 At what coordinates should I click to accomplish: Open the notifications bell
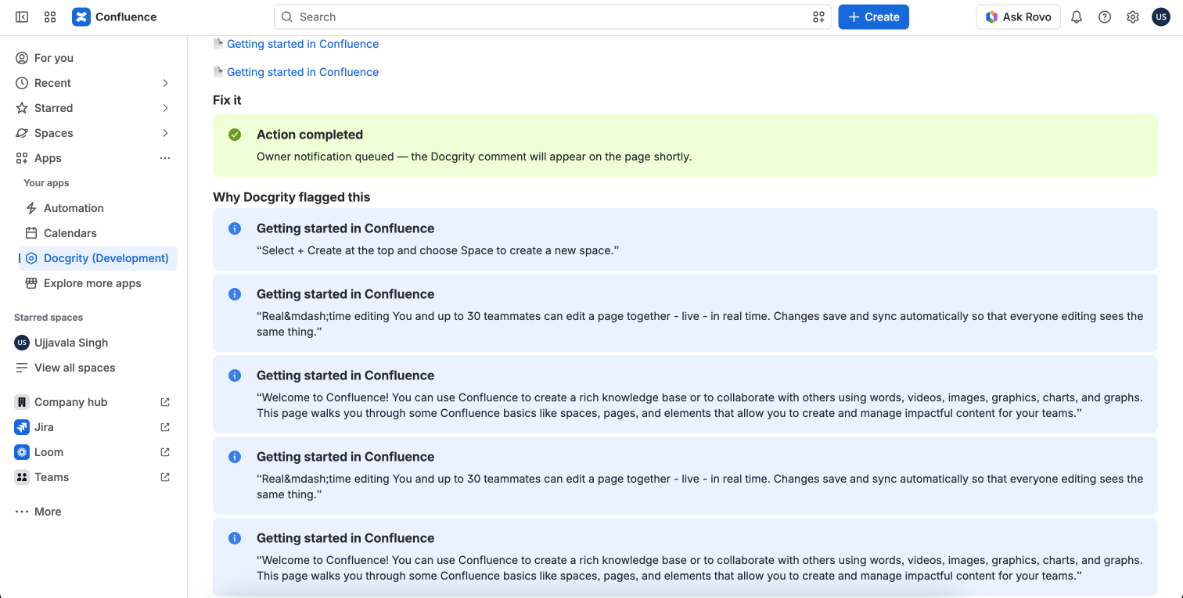1077,17
